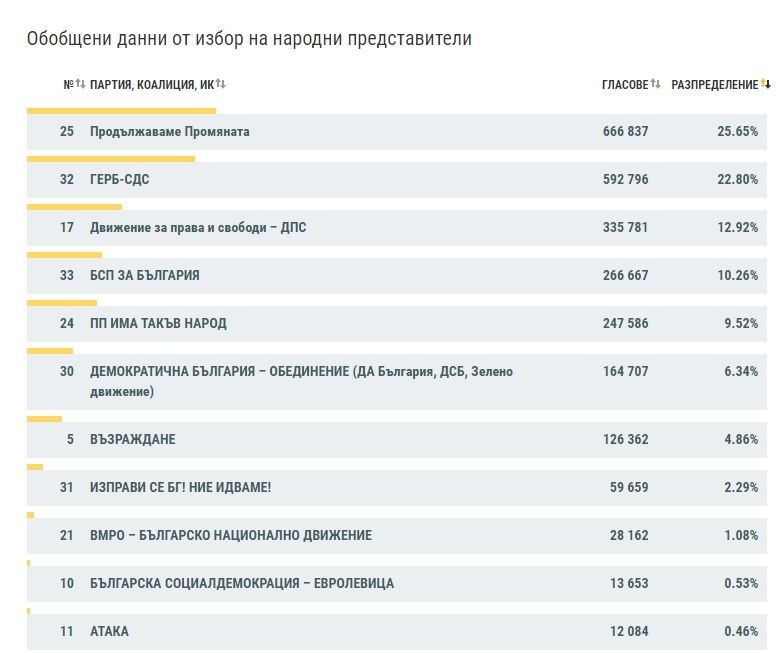Click the ГЛАСОВЕ column header

point(625,84)
